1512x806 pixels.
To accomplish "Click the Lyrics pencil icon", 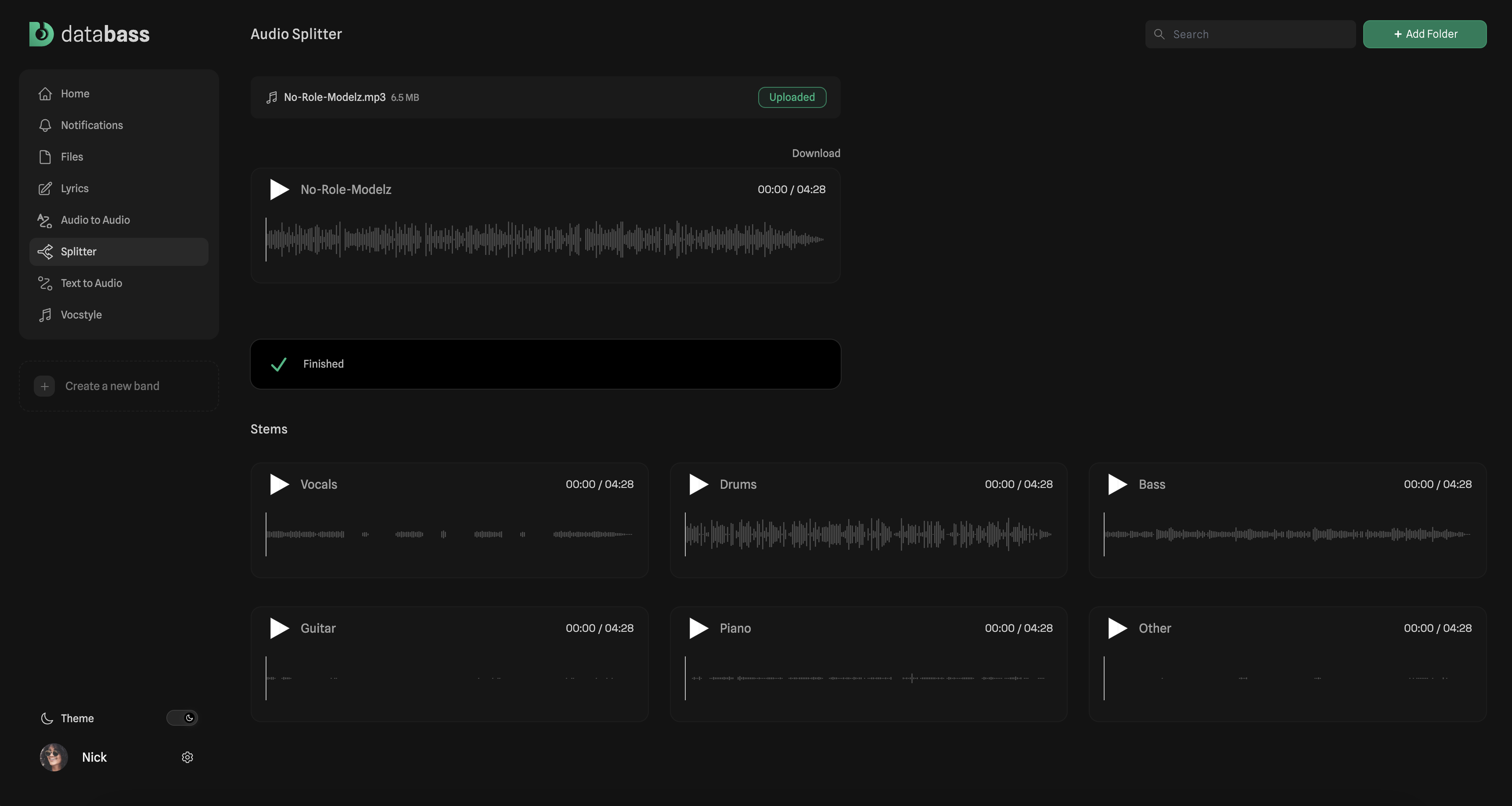I will (x=45, y=189).
